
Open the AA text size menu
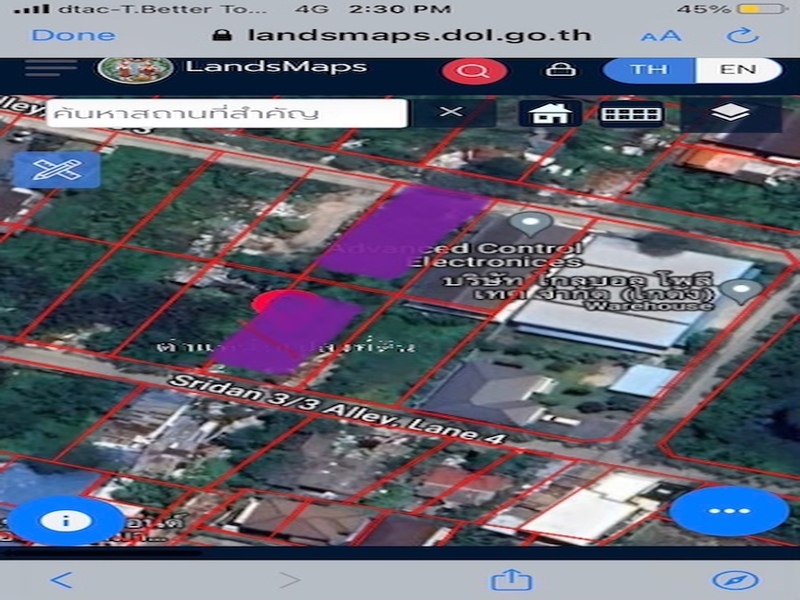[x=660, y=36]
